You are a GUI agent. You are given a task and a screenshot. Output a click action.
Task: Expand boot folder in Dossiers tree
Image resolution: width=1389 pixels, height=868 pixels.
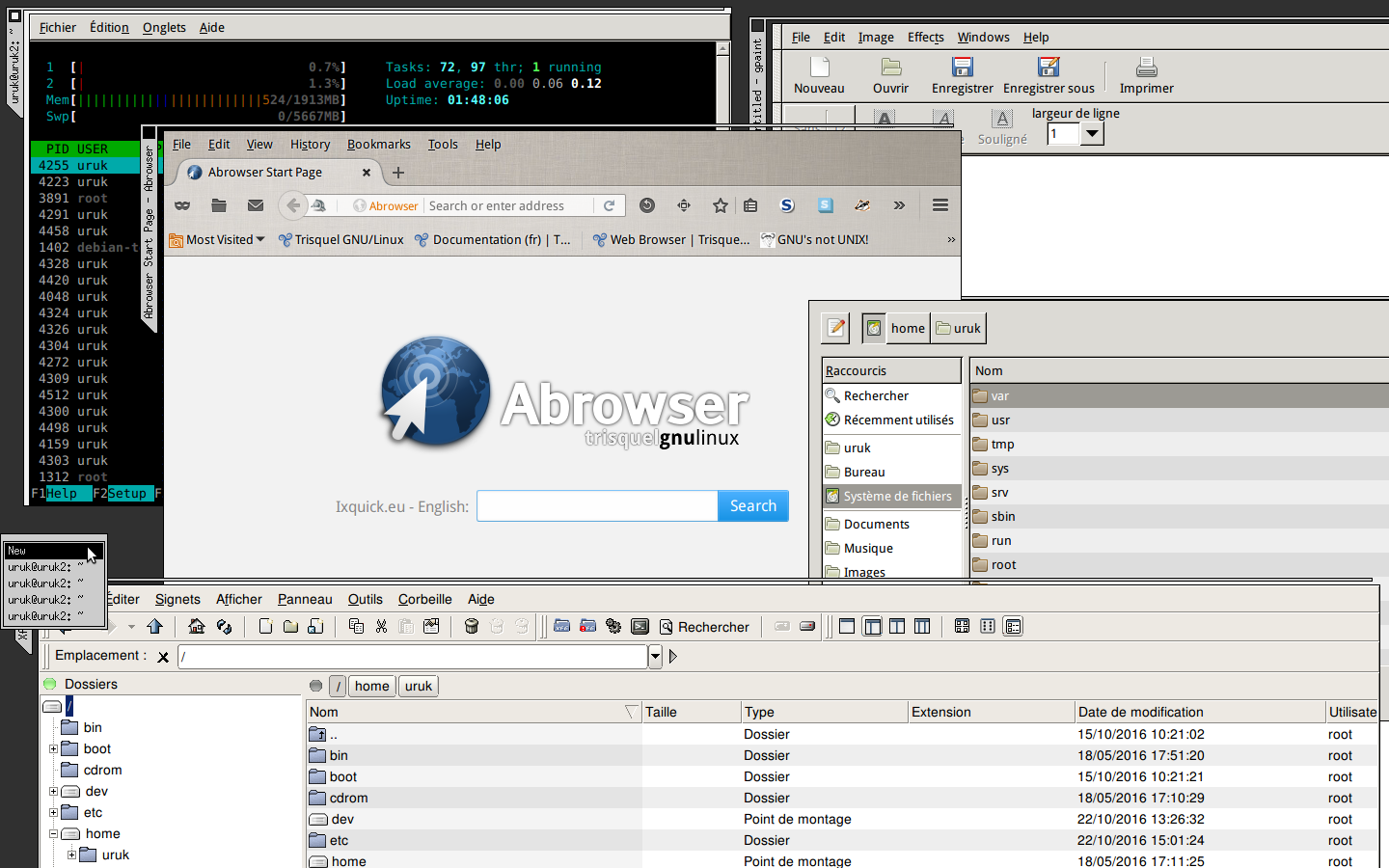pos(54,749)
